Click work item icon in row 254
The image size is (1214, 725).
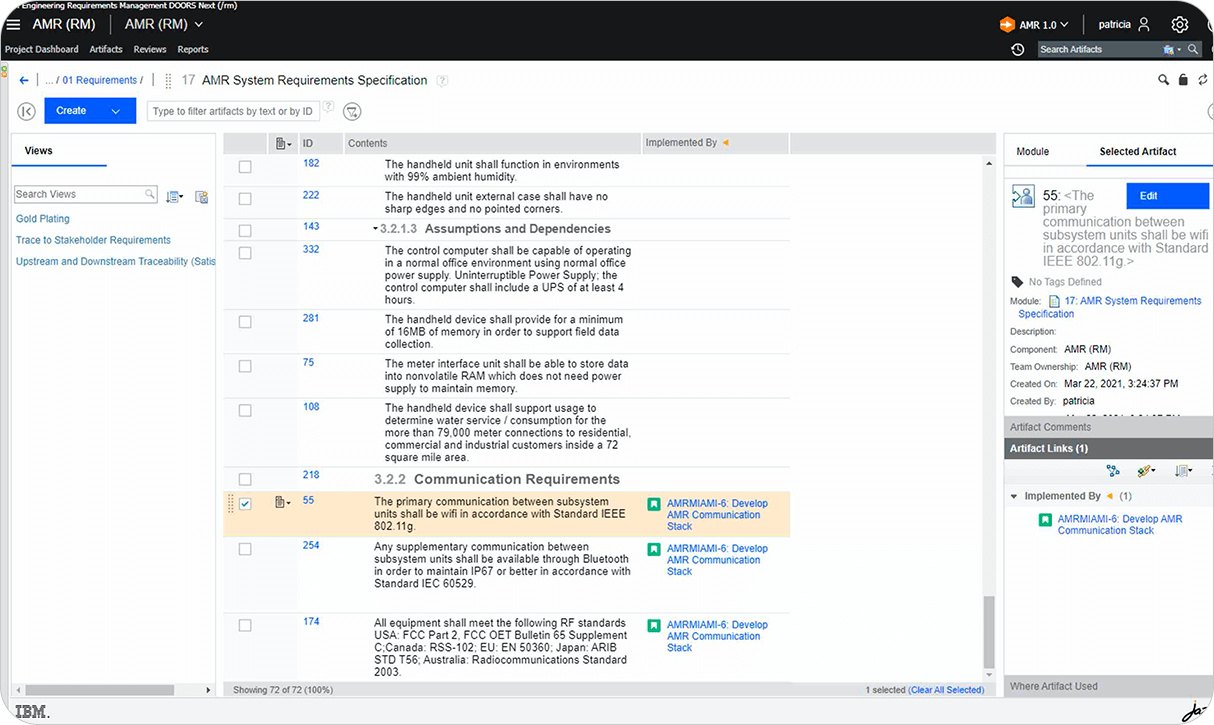(x=653, y=550)
